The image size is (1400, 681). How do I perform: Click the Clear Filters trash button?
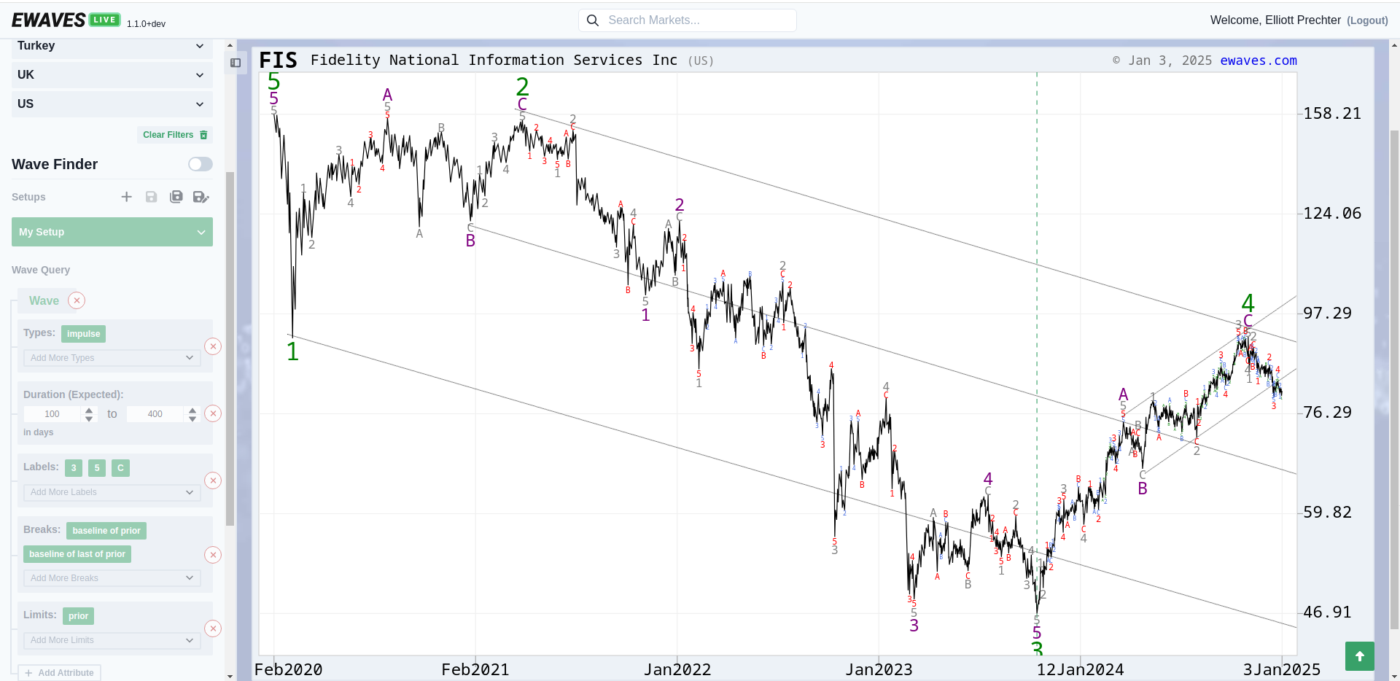pos(175,134)
